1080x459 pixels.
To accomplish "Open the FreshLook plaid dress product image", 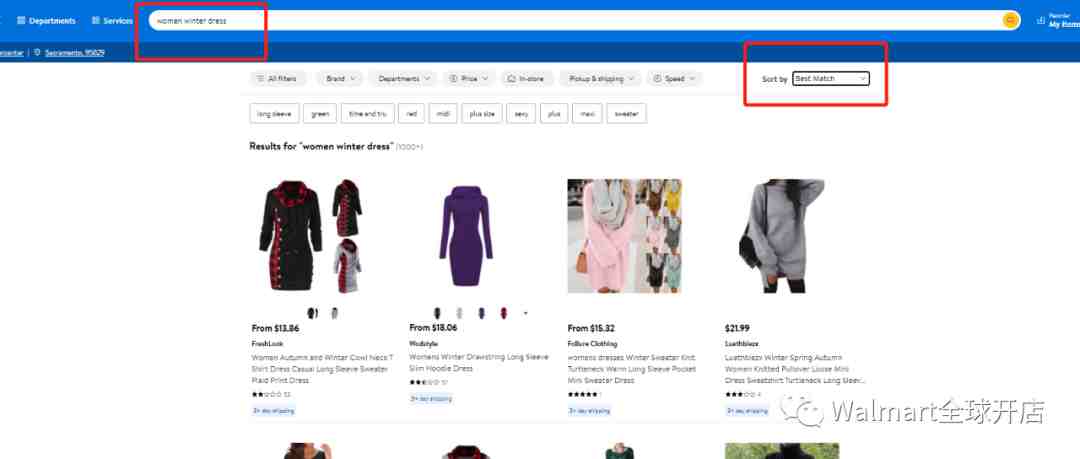I will coord(312,236).
